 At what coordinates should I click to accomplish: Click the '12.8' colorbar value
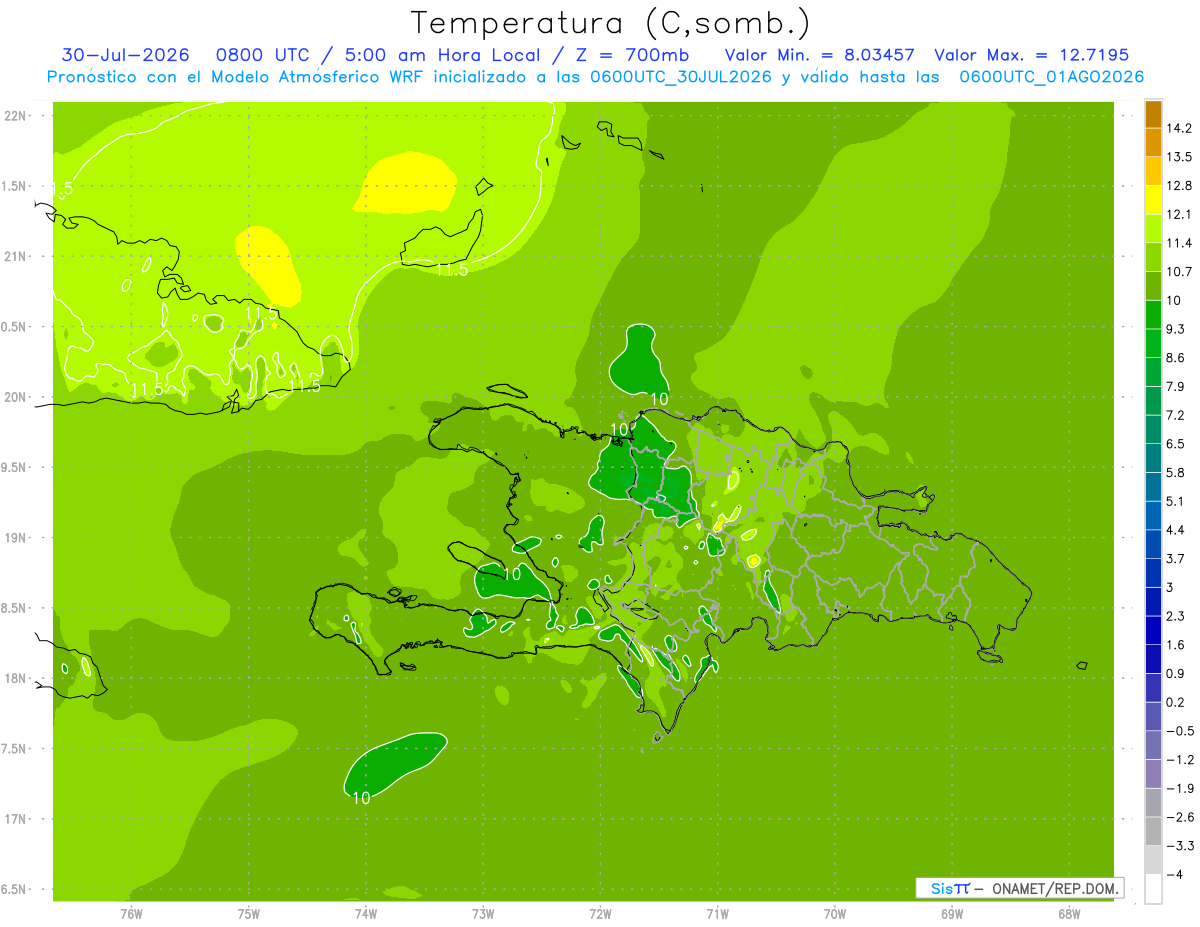click(1179, 185)
